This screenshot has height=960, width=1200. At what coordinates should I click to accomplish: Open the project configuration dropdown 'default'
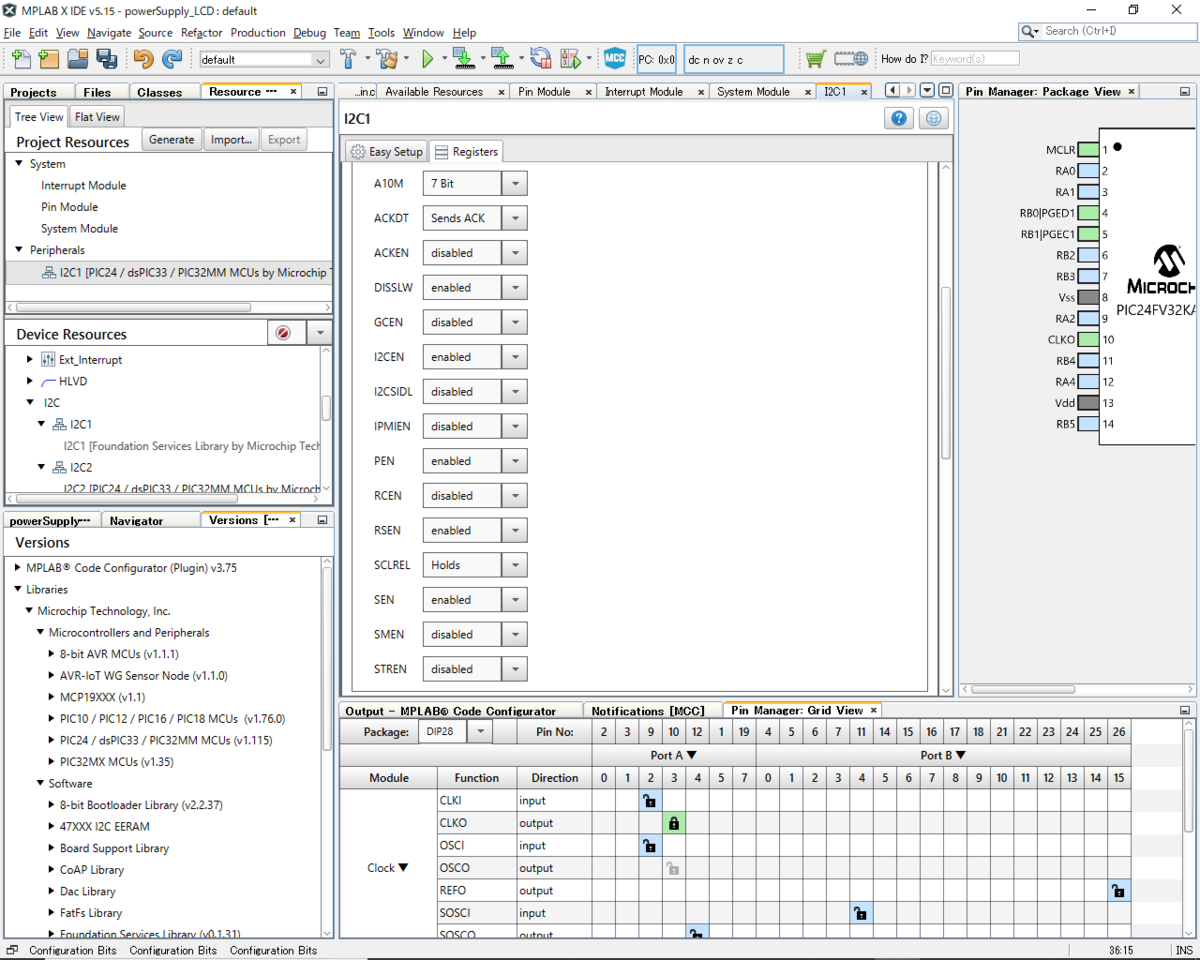point(264,60)
